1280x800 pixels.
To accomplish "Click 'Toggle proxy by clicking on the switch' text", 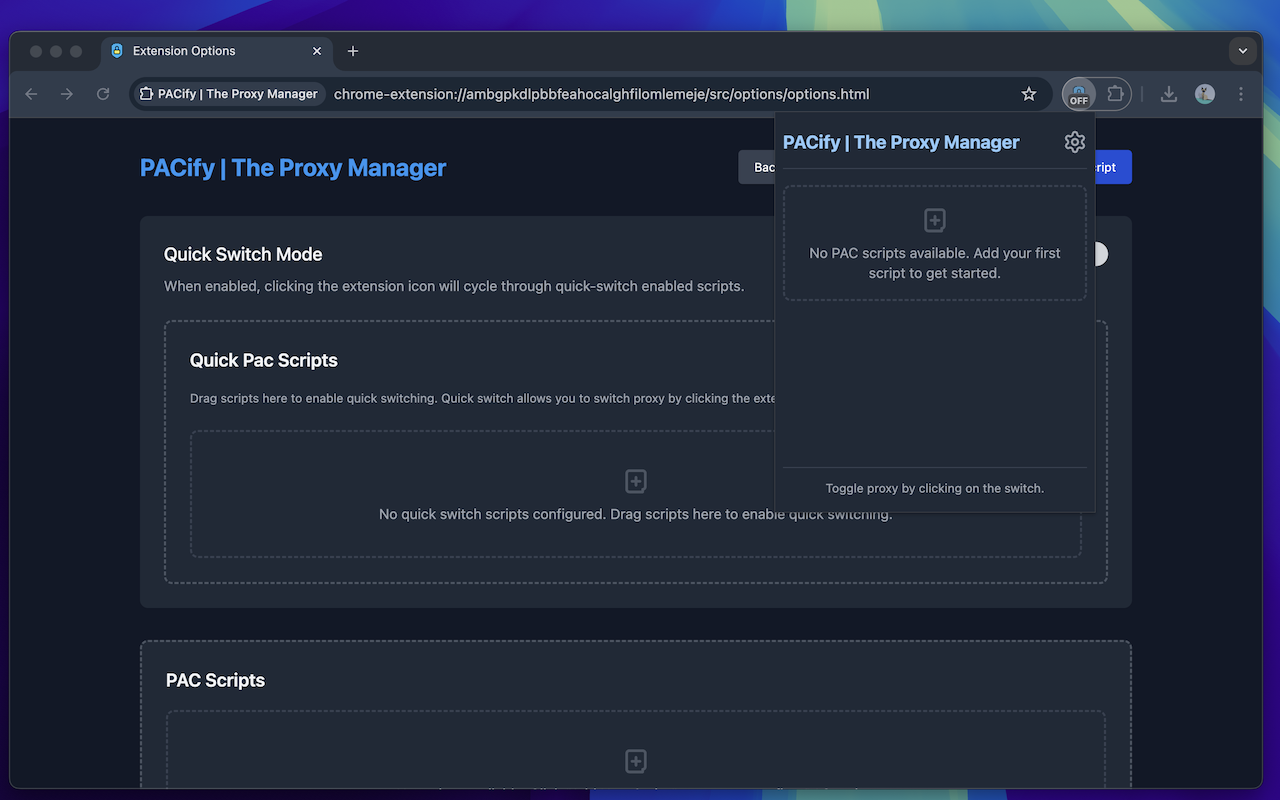I will click(935, 489).
